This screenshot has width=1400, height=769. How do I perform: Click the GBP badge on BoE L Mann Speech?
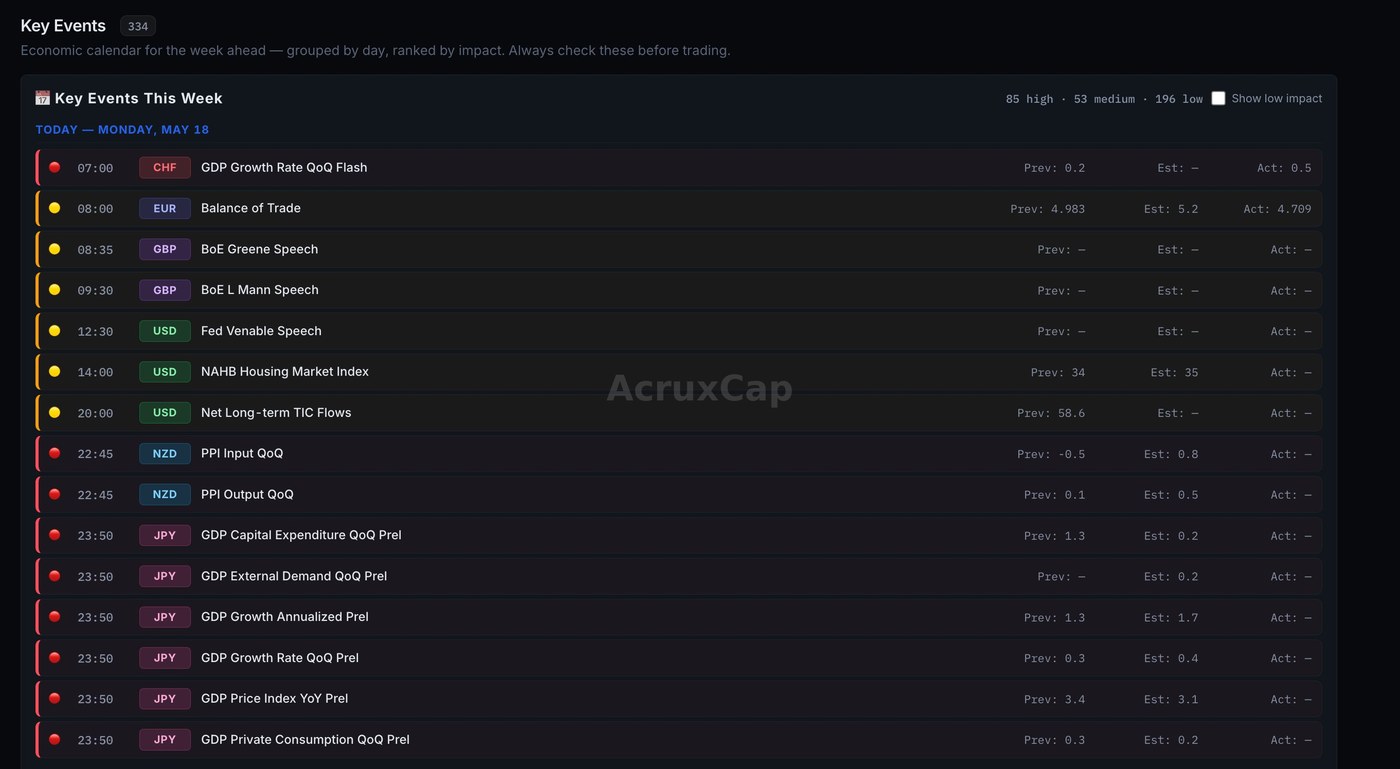tap(165, 290)
